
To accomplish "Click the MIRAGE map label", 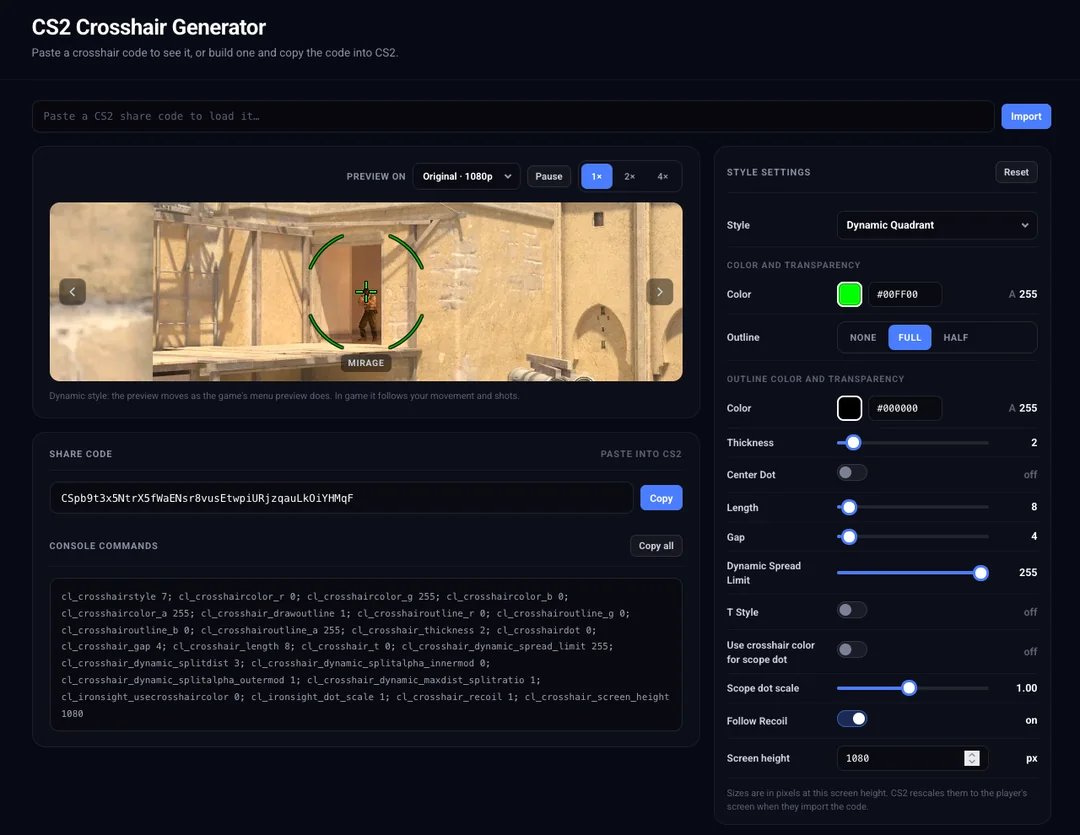I will (366, 363).
